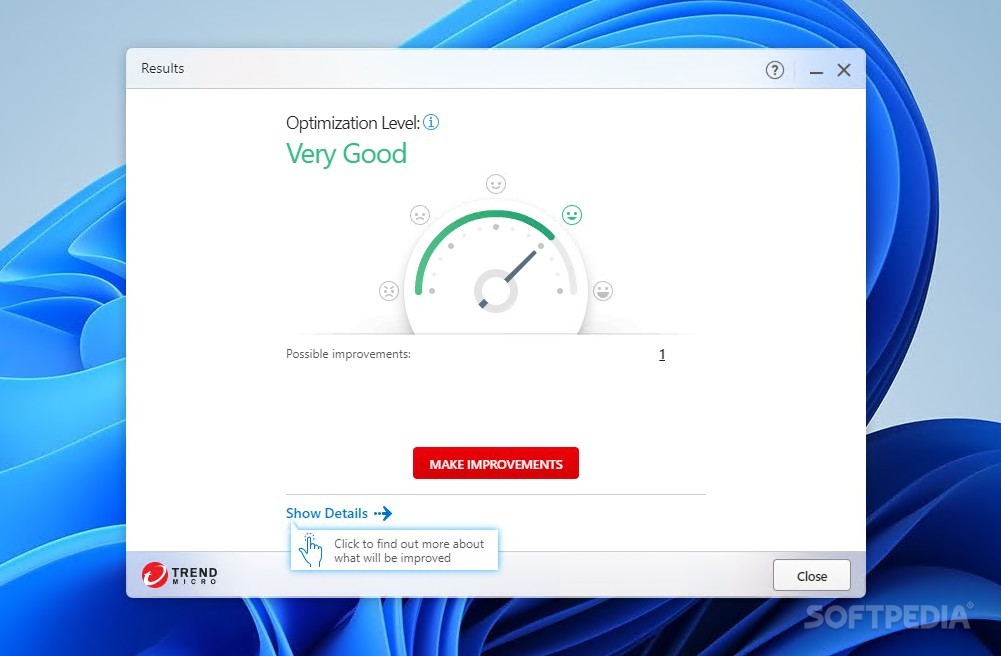Click the sad face gauge icon
This screenshot has width=1001, height=656.
point(420,215)
